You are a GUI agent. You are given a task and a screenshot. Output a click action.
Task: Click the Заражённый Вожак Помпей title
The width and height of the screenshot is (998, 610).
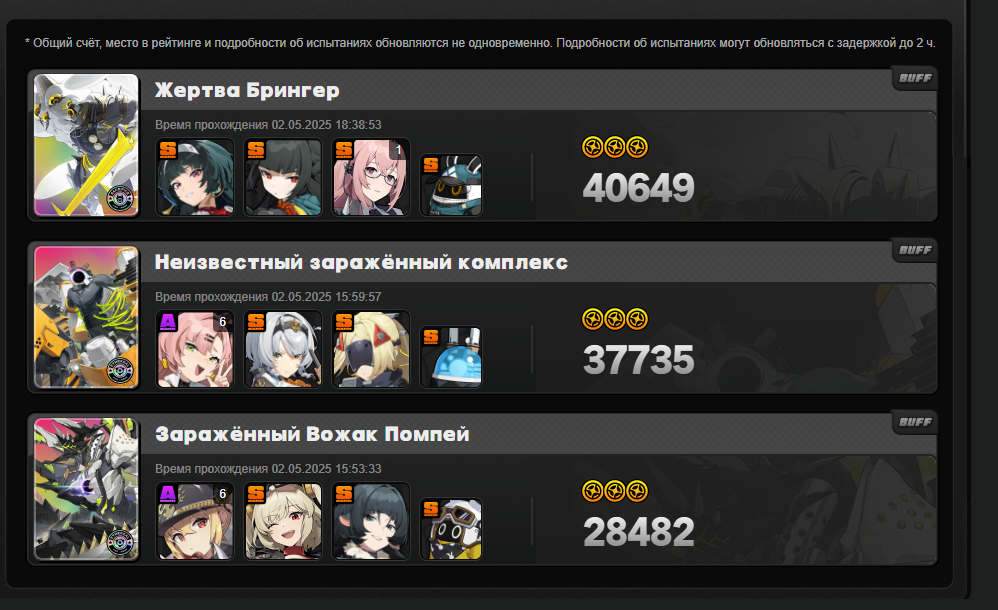312,434
